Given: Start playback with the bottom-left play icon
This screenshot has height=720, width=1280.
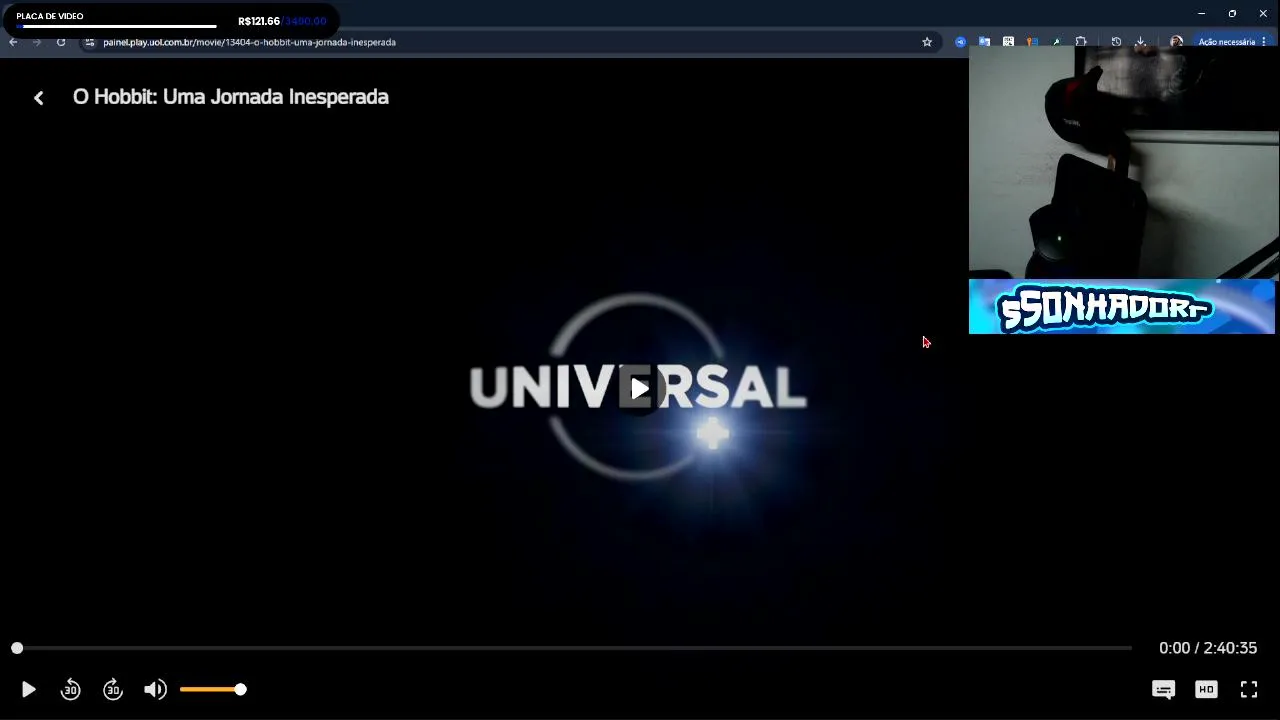Looking at the screenshot, I should pos(28,689).
